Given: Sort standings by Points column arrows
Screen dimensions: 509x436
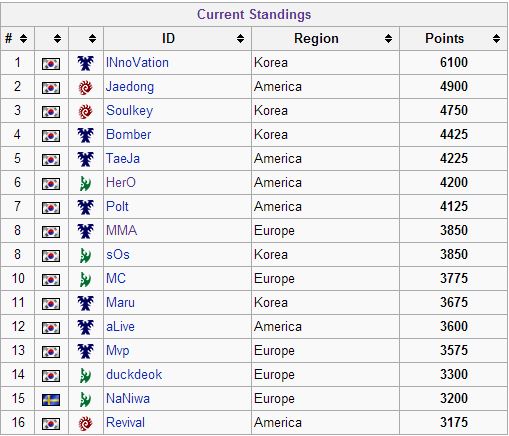Looking at the screenshot, I should tap(496, 39).
